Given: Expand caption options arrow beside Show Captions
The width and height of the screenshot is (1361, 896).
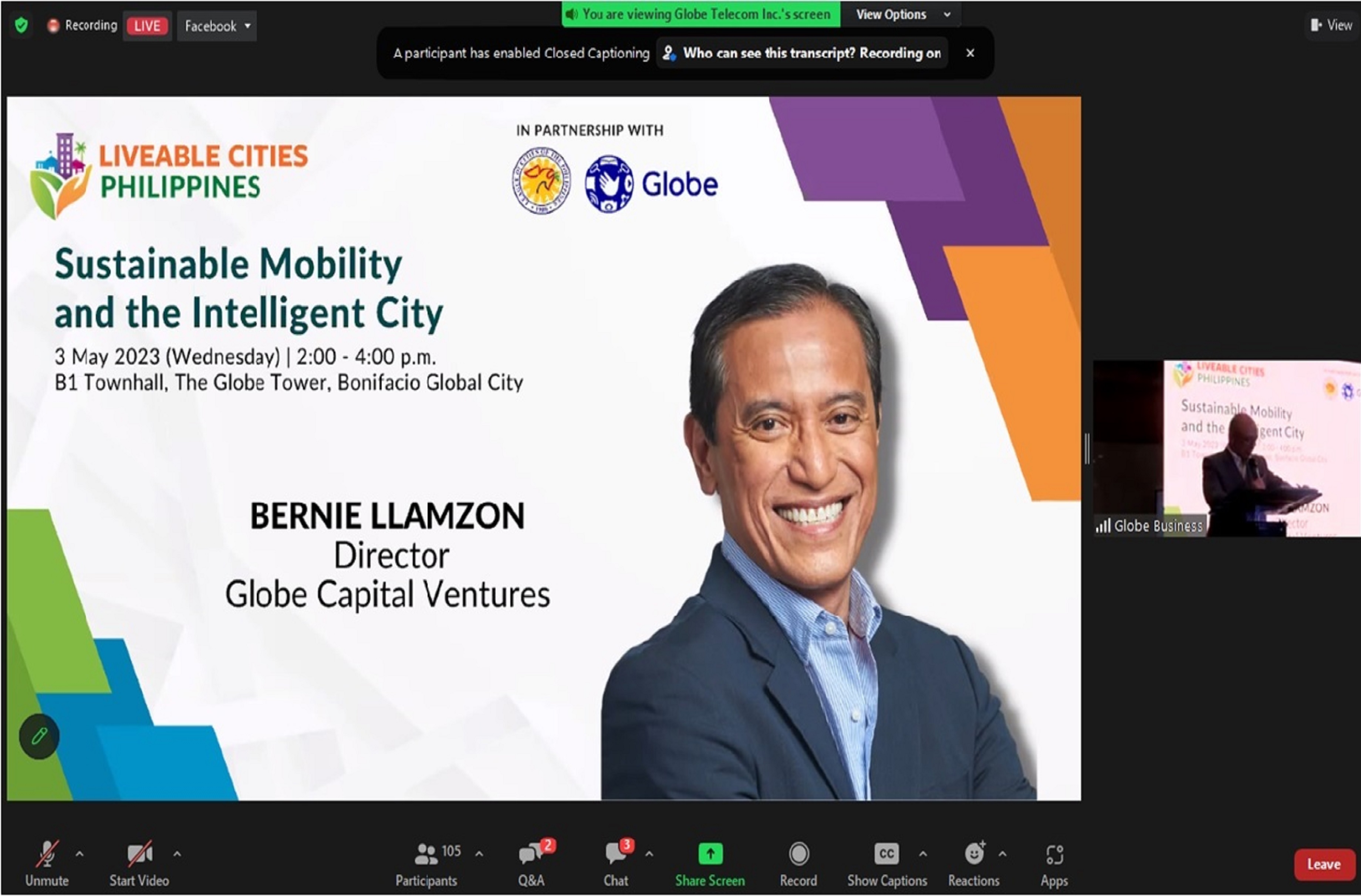Looking at the screenshot, I should 923,854.
